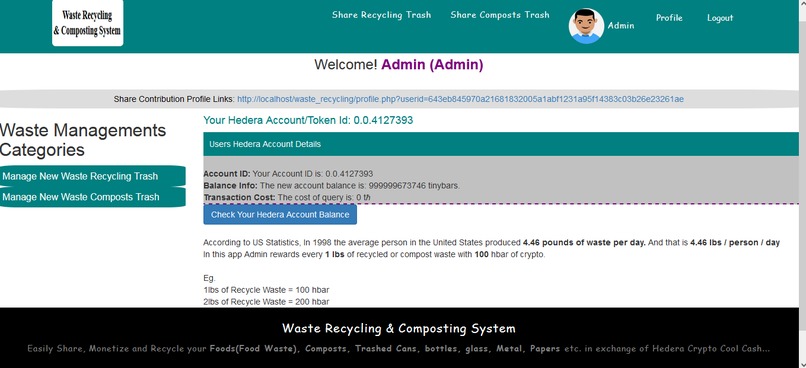The width and height of the screenshot is (806, 368).
Task: Click the Hedera Account/Token Id heading
Action: [x=308, y=120]
